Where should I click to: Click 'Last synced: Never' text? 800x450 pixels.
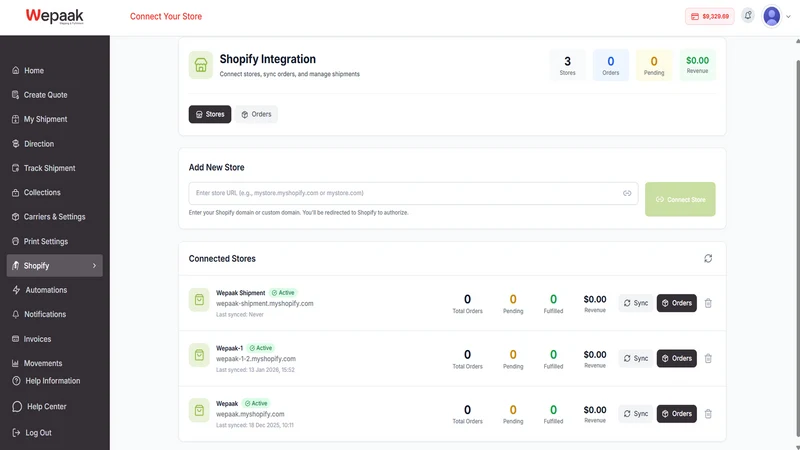point(240,314)
